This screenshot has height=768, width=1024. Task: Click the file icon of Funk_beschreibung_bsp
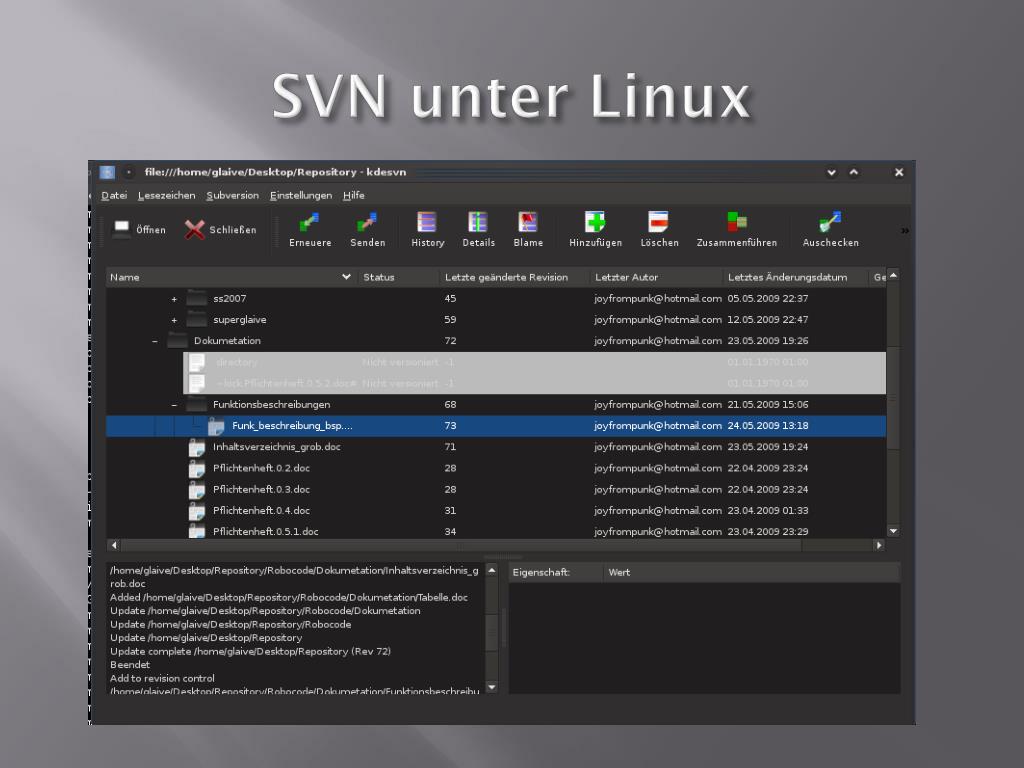pyautogui.click(x=216, y=426)
